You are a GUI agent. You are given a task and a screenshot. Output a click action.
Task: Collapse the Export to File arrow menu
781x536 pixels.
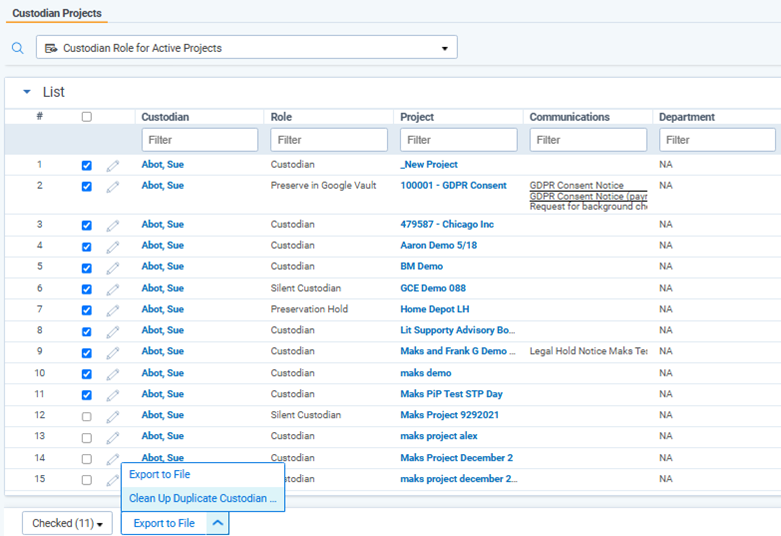(x=218, y=523)
